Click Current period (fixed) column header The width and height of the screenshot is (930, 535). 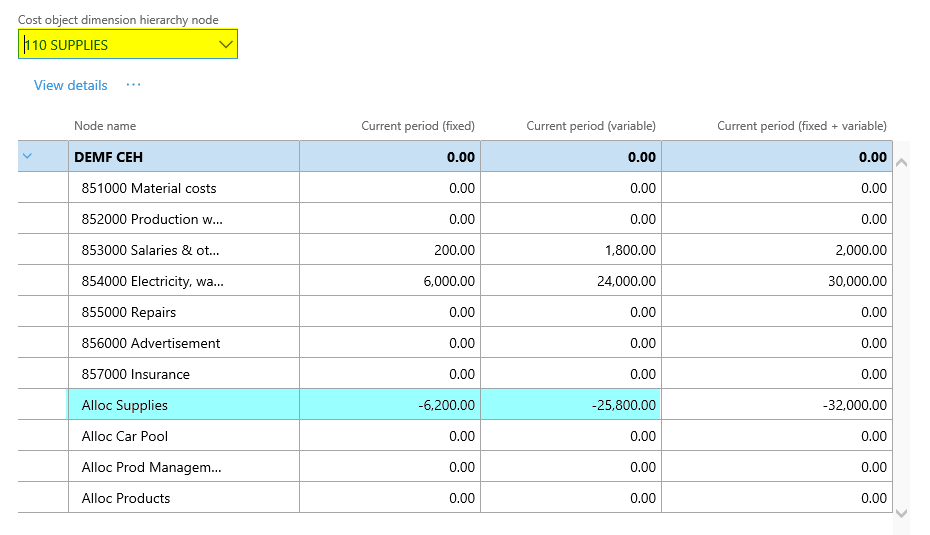pyautogui.click(x=417, y=126)
